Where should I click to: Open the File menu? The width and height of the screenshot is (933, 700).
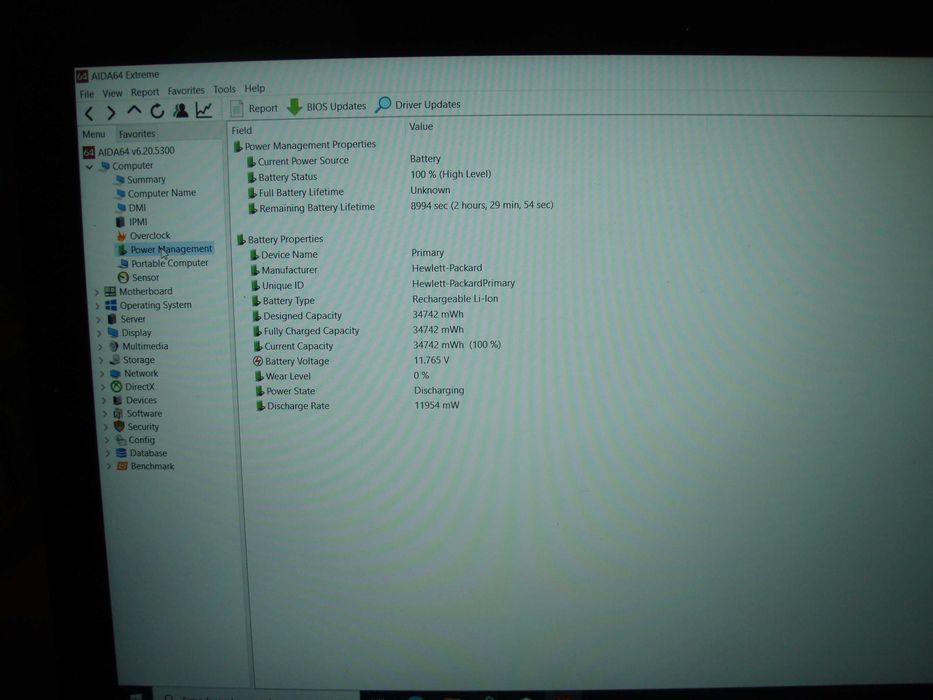87,94
